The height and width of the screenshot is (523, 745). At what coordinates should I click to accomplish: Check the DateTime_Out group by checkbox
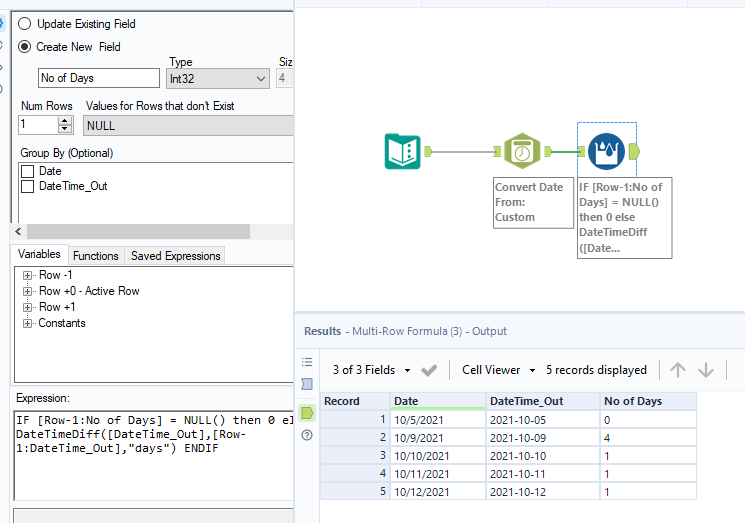[28, 186]
